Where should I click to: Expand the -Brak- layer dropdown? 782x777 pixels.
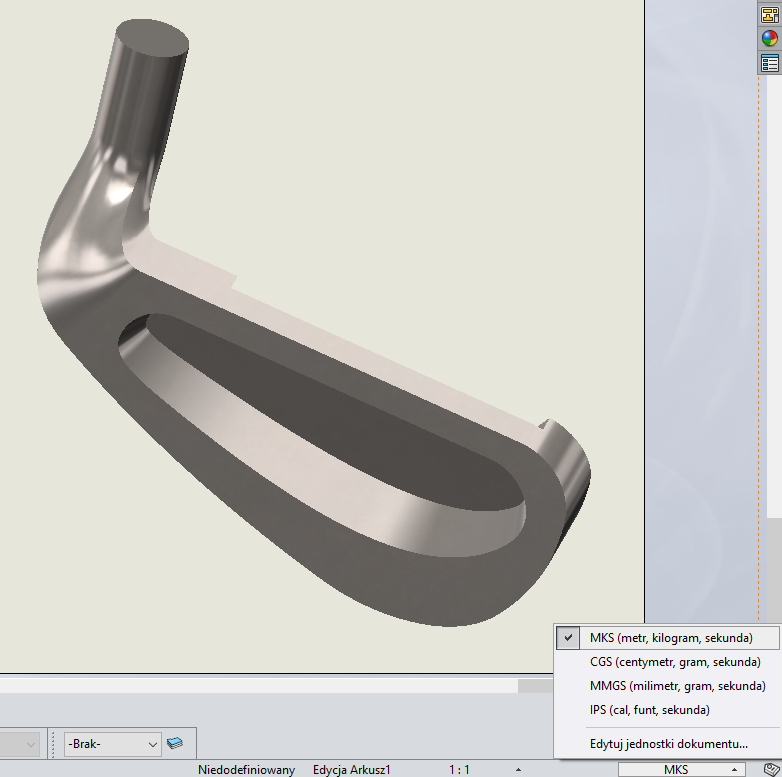152,744
